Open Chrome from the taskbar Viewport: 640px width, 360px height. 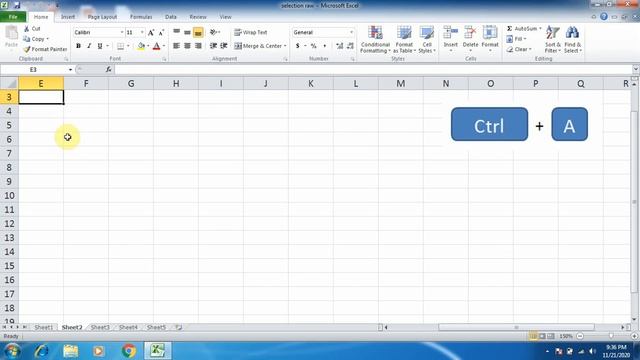tap(129, 351)
